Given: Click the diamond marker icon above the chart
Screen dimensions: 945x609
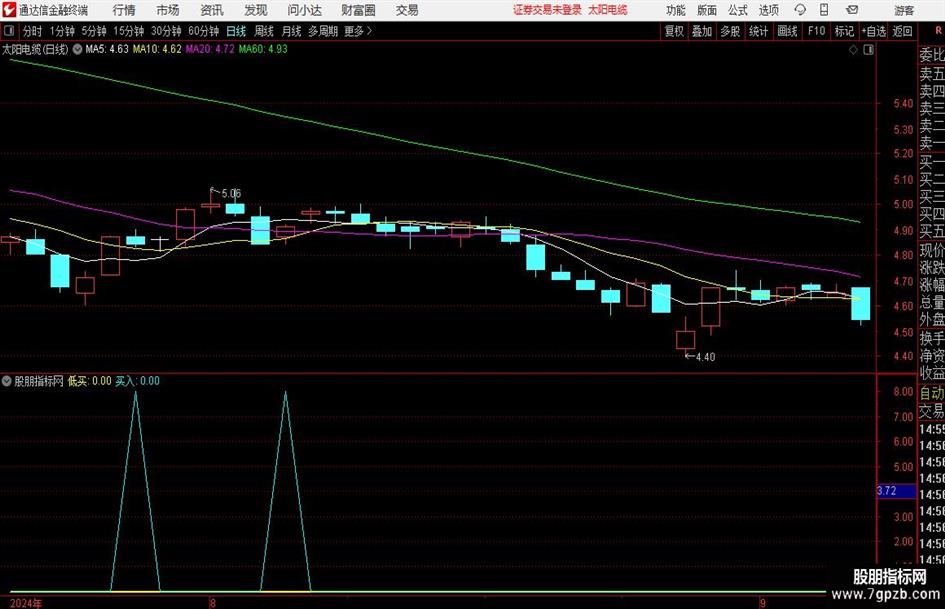Looking at the screenshot, I should 853,50.
